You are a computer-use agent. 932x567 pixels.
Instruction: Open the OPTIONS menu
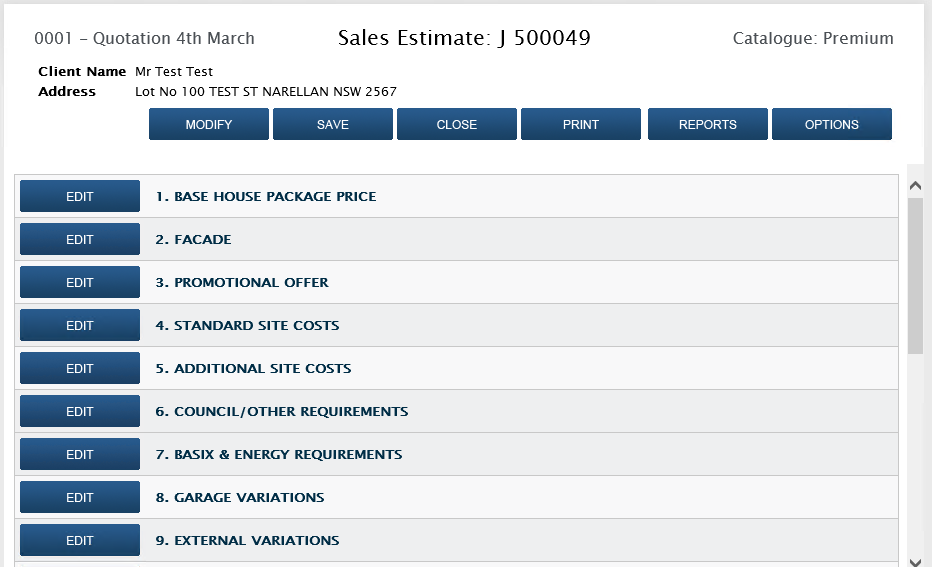point(832,124)
